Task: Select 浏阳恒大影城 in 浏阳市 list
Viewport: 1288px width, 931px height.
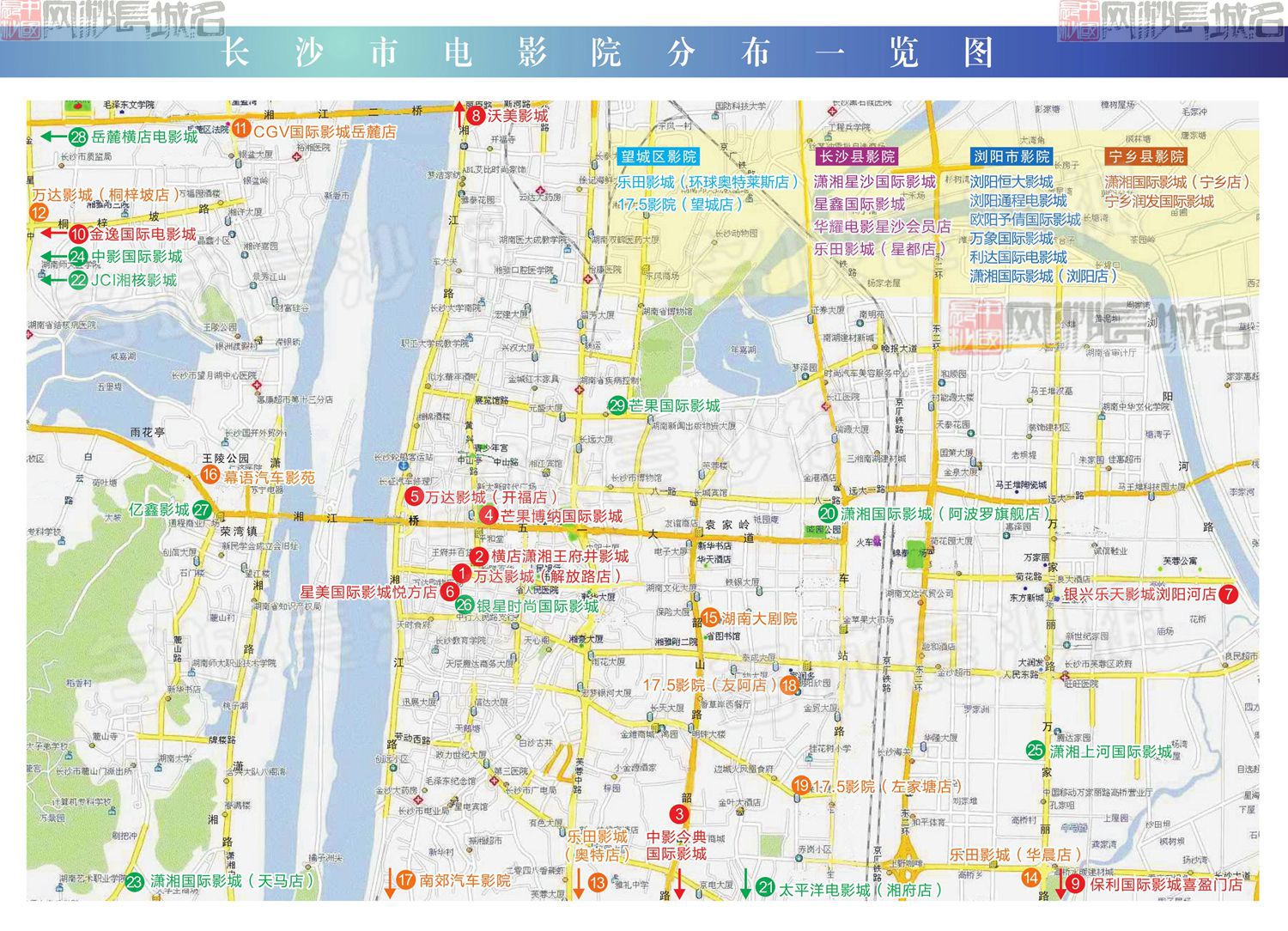Action: pyautogui.click(x=1012, y=182)
